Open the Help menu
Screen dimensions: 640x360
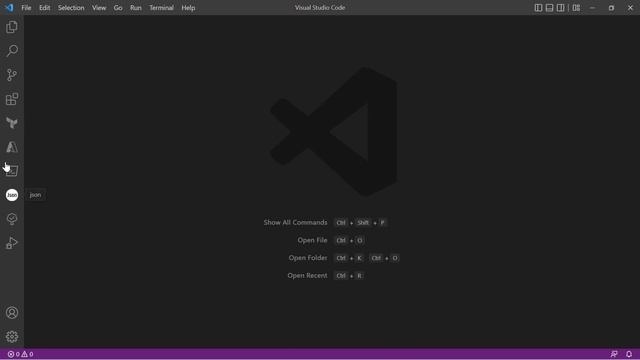188,8
